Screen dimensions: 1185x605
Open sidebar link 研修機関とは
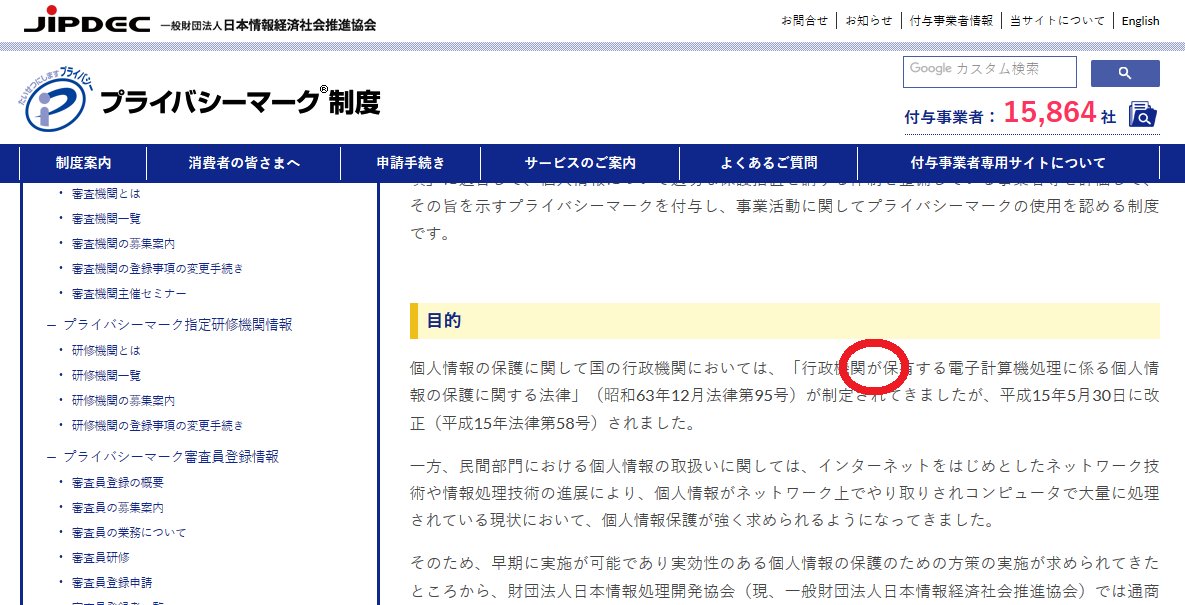[106, 350]
